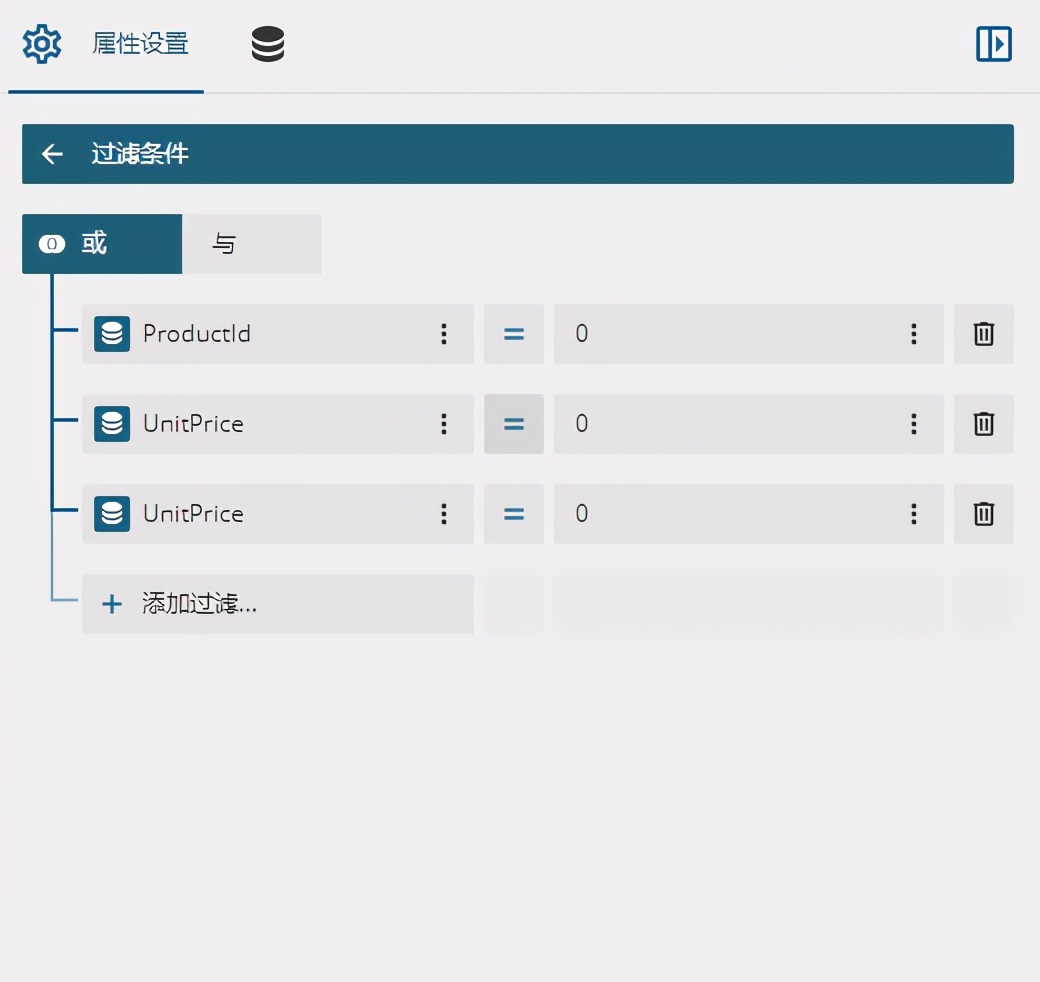Change the equals operator on ProductId row
Screen dimensions: 1040x982
[x=513, y=334]
